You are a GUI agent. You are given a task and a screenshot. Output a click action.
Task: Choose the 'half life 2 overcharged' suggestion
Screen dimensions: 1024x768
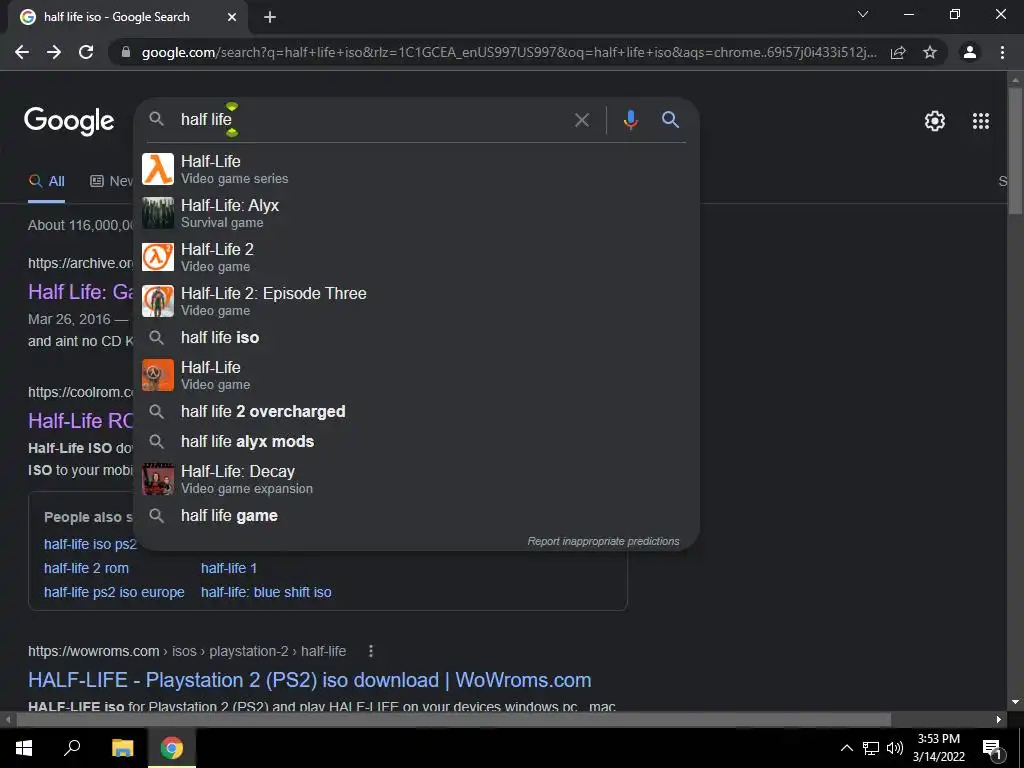click(416, 411)
